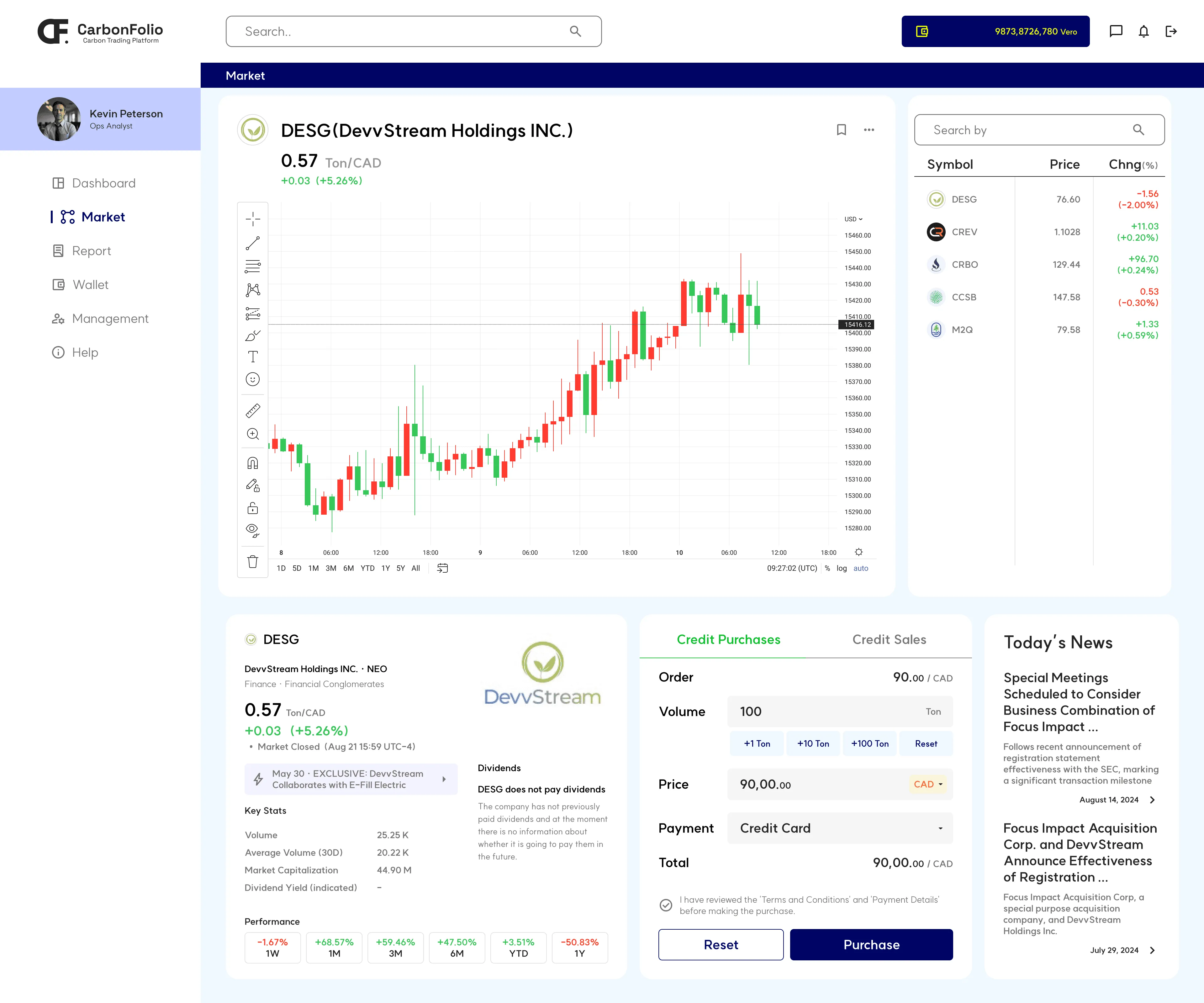
Task: Click the trash icon to remove drawings
Action: pyautogui.click(x=253, y=562)
